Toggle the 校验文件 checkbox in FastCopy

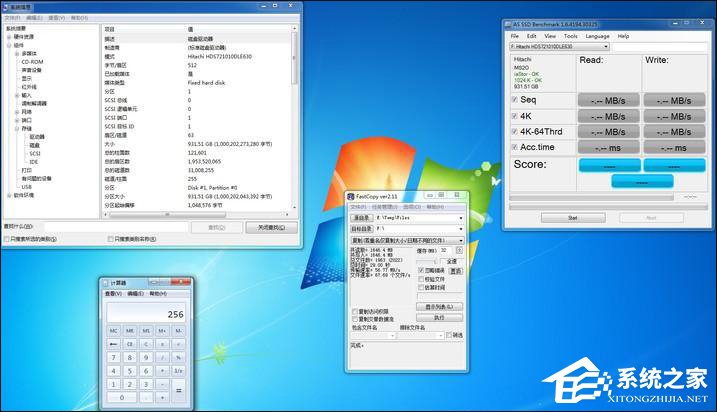[x=421, y=279]
